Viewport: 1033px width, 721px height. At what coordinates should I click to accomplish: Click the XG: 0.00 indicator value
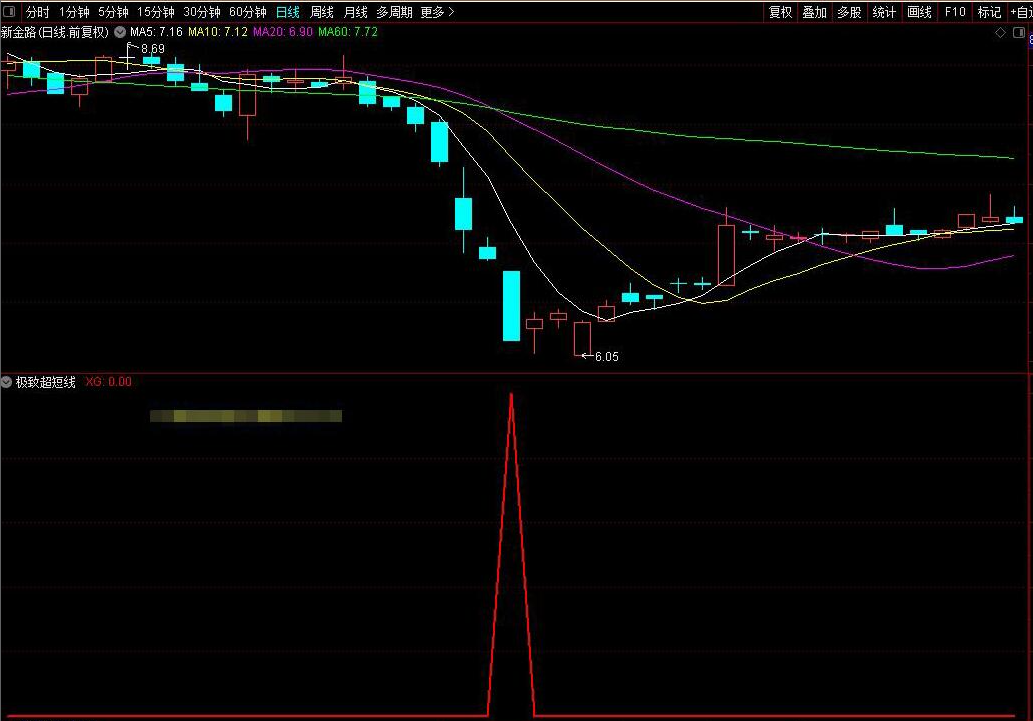pos(109,382)
